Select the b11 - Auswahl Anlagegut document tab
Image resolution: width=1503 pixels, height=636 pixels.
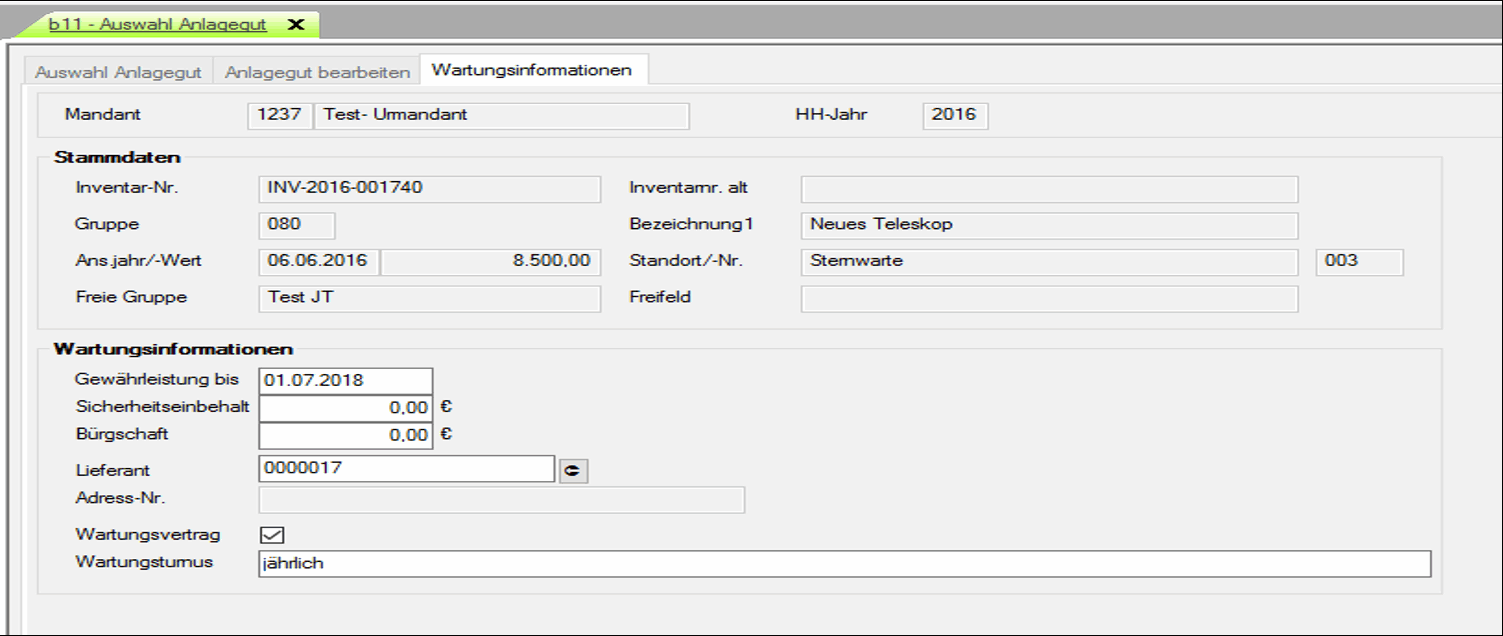pyautogui.click(x=158, y=25)
